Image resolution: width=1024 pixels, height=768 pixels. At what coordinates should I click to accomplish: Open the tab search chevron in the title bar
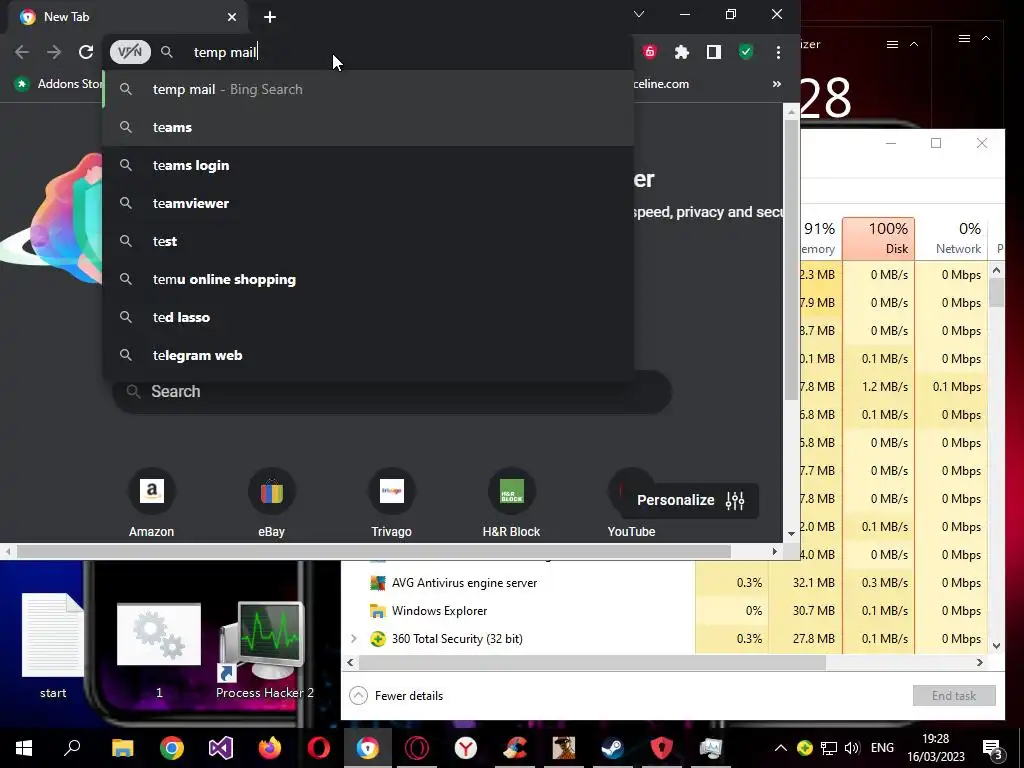click(639, 14)
